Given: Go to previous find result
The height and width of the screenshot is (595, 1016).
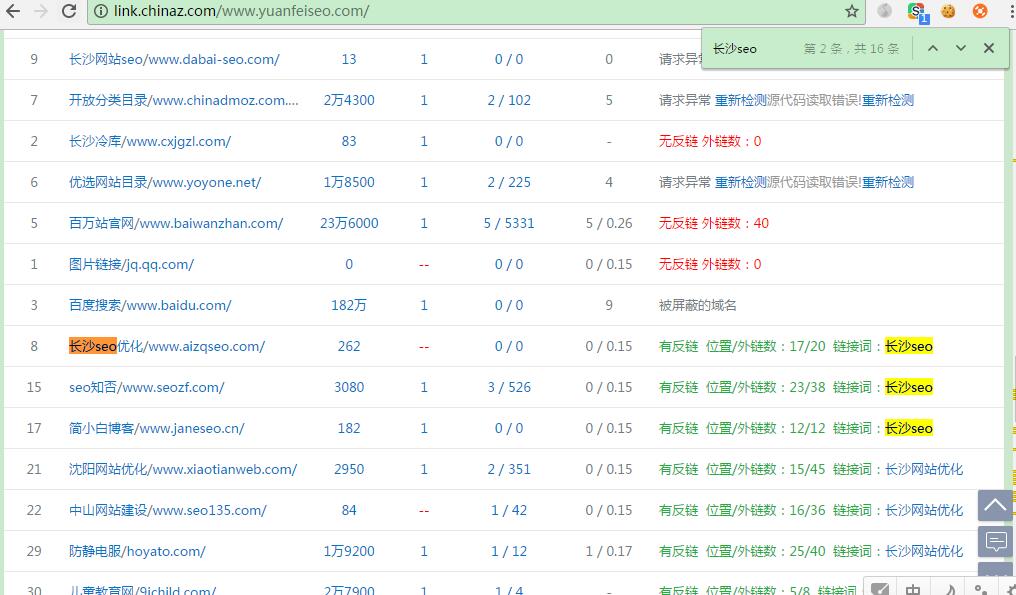Looking at the screenshot, I should 932,48.
